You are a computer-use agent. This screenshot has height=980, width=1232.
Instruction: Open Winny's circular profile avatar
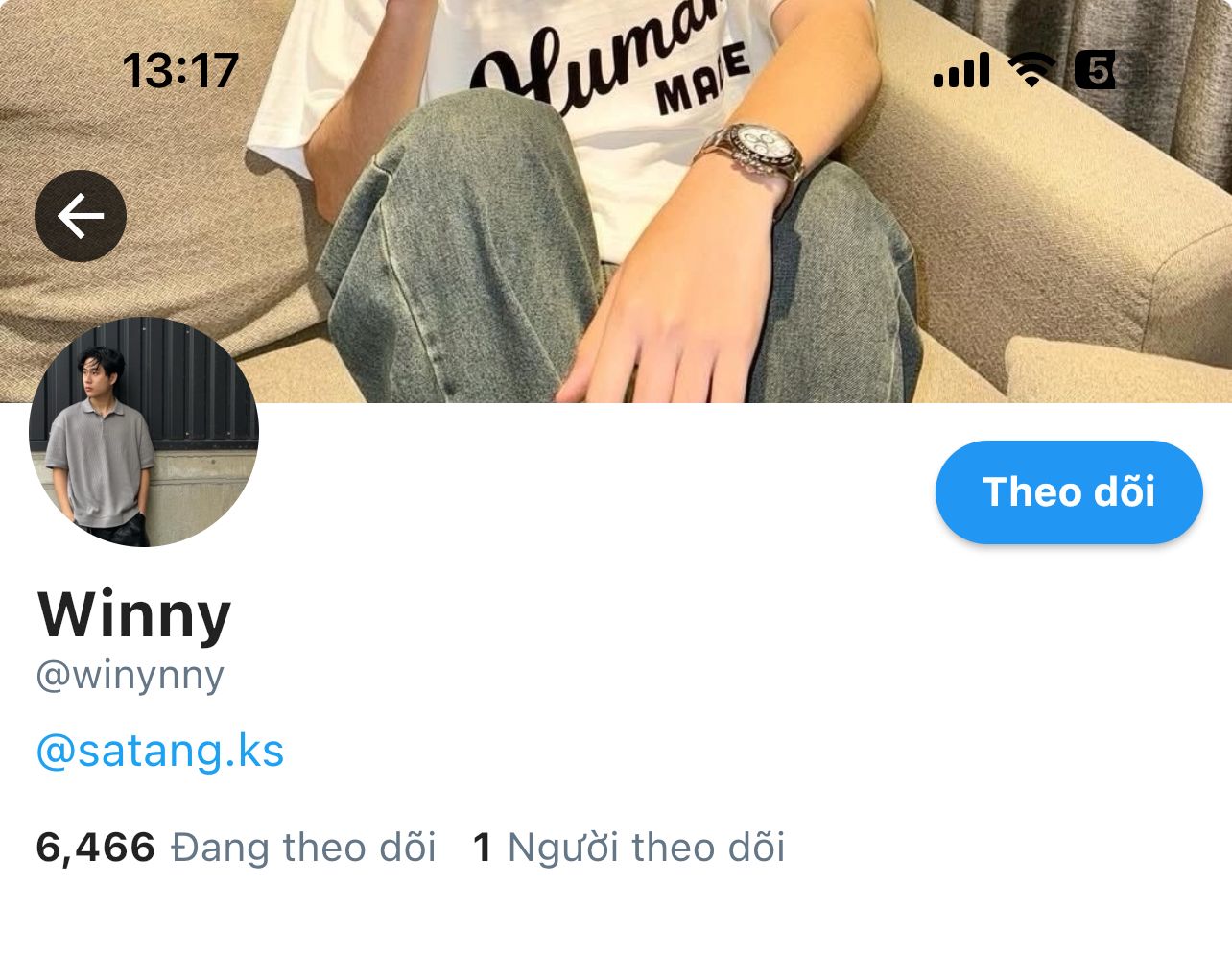(x=144, y=432)
